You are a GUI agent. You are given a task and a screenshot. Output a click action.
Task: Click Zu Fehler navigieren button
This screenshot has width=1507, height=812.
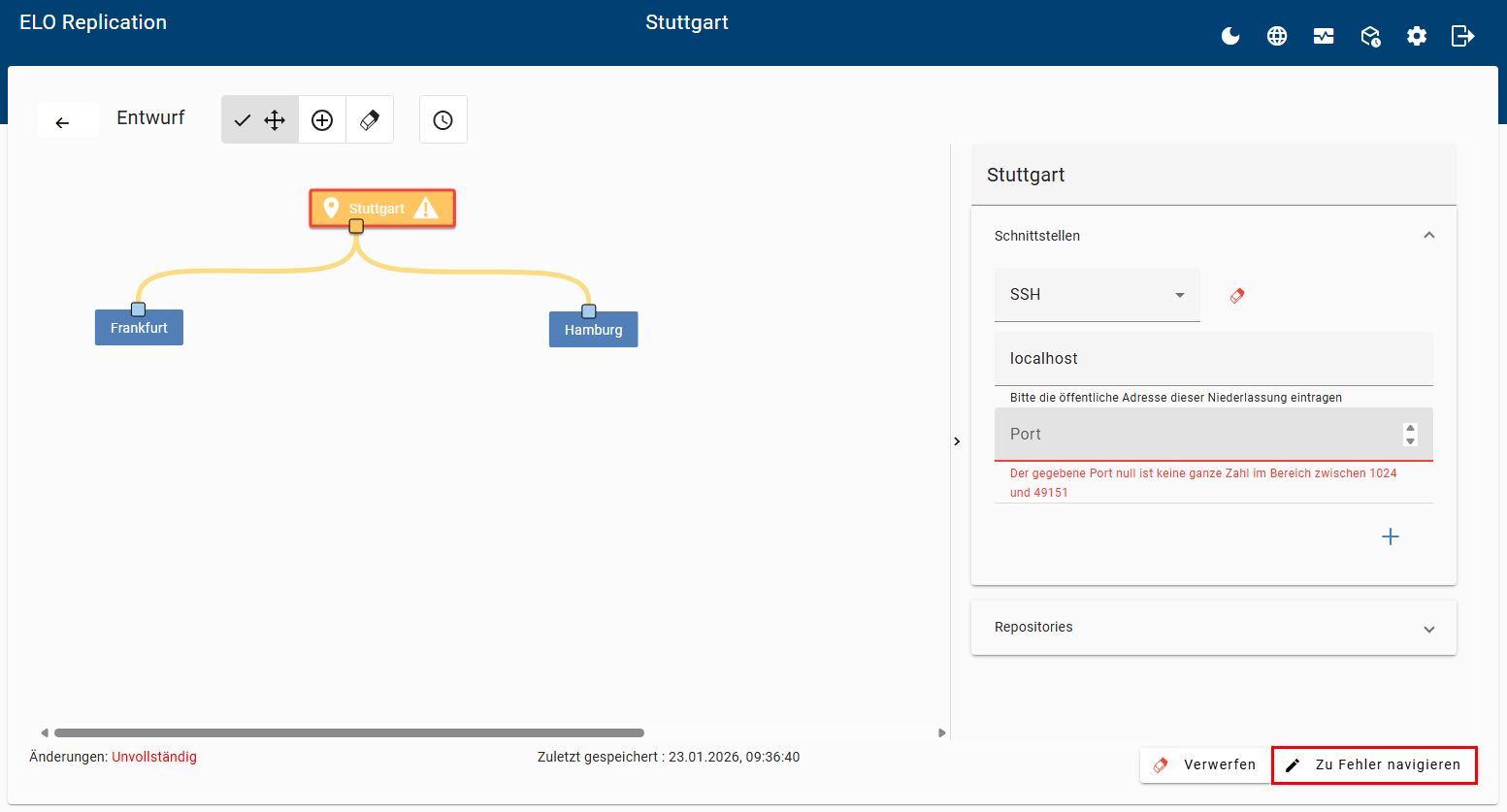1374,764
